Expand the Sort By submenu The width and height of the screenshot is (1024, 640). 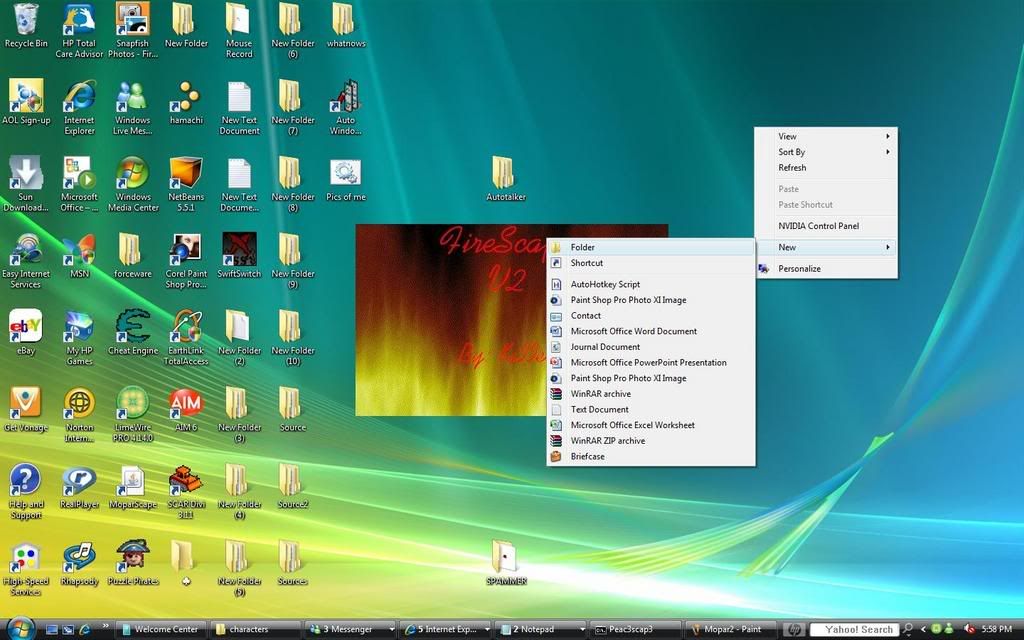pyautogui.click(x=826, y=152)
